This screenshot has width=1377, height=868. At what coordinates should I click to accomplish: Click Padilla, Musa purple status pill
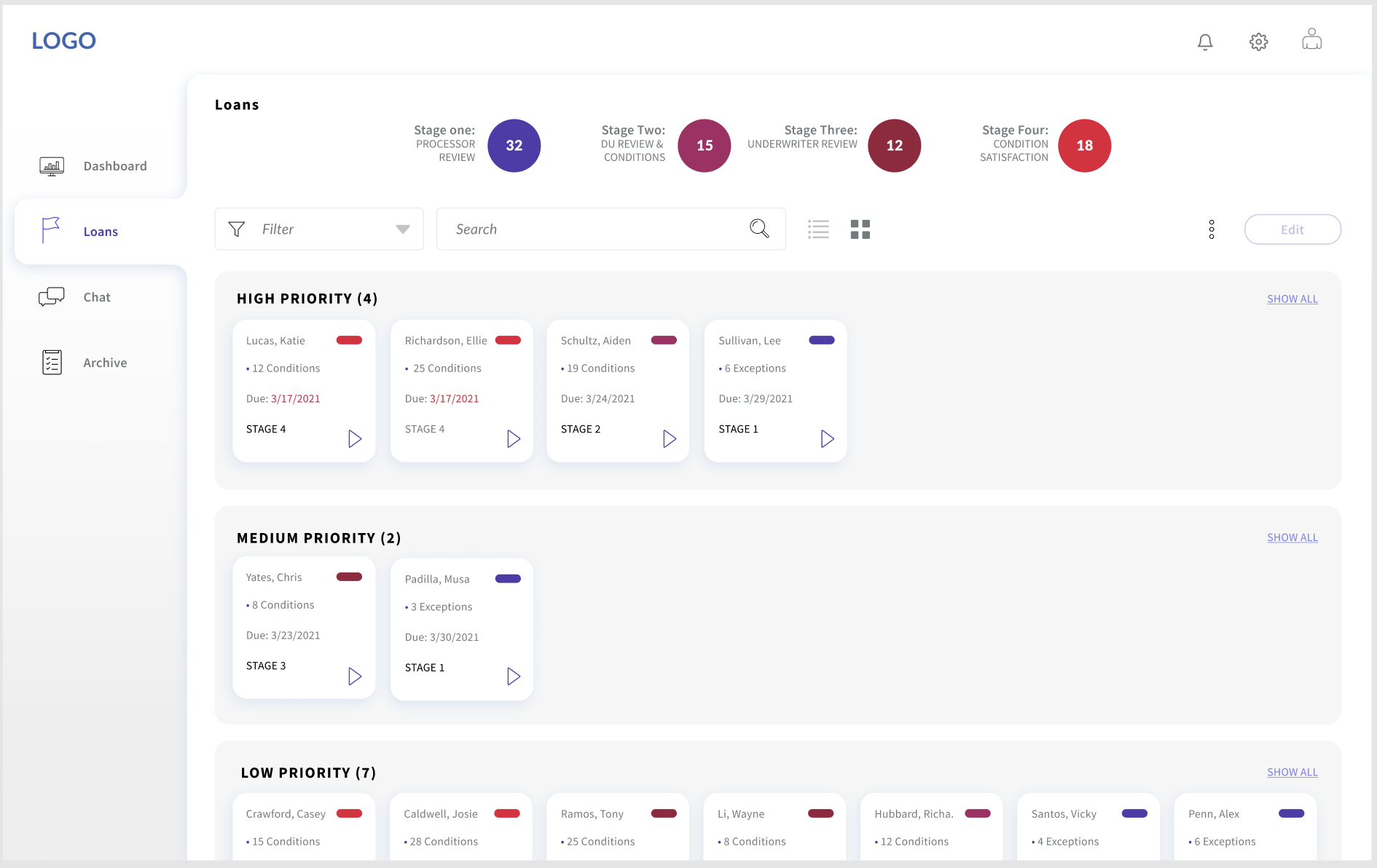(x=508, y=579)
